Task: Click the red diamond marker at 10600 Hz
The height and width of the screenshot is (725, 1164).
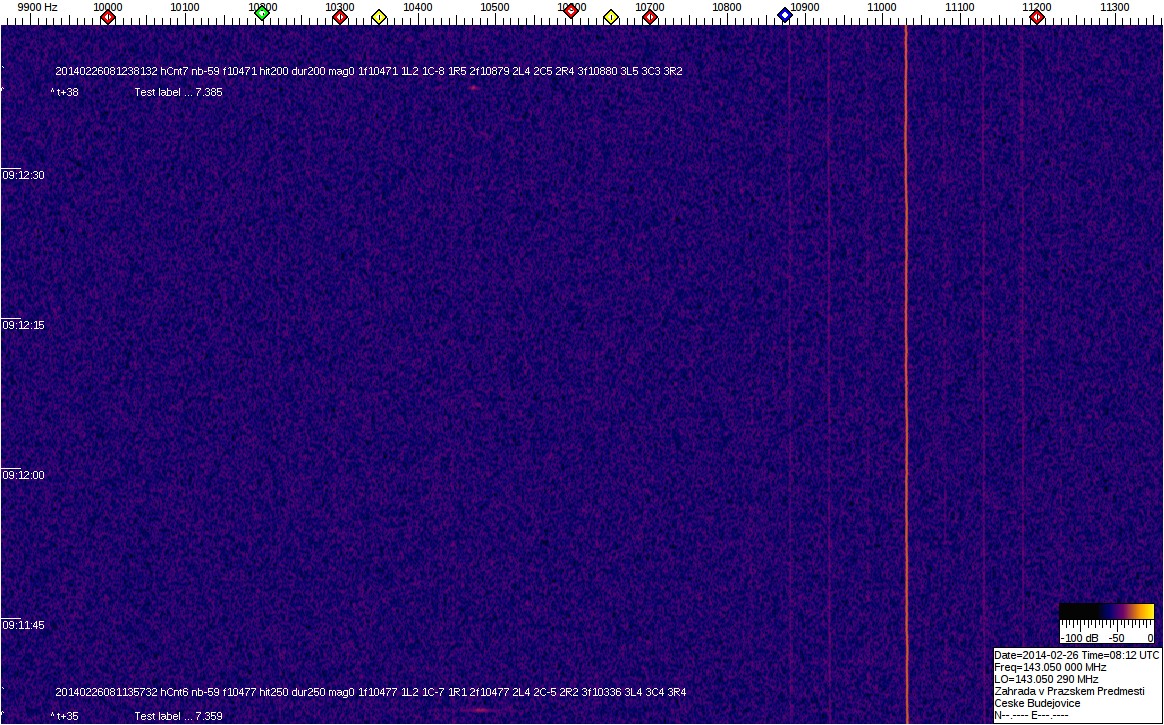Action: pos(571,11)
